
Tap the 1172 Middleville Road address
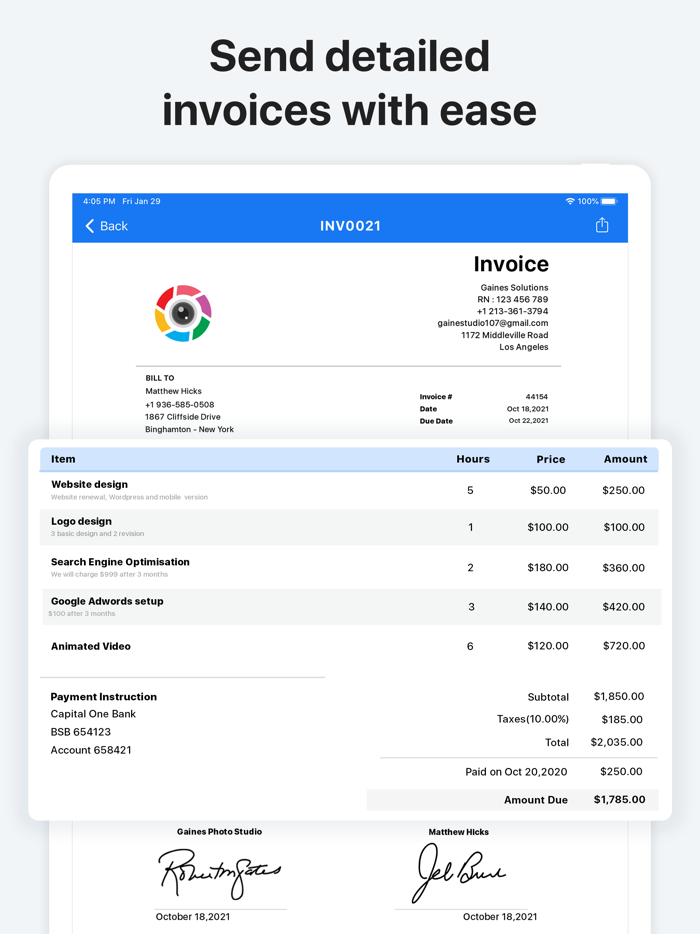[505, 335]
